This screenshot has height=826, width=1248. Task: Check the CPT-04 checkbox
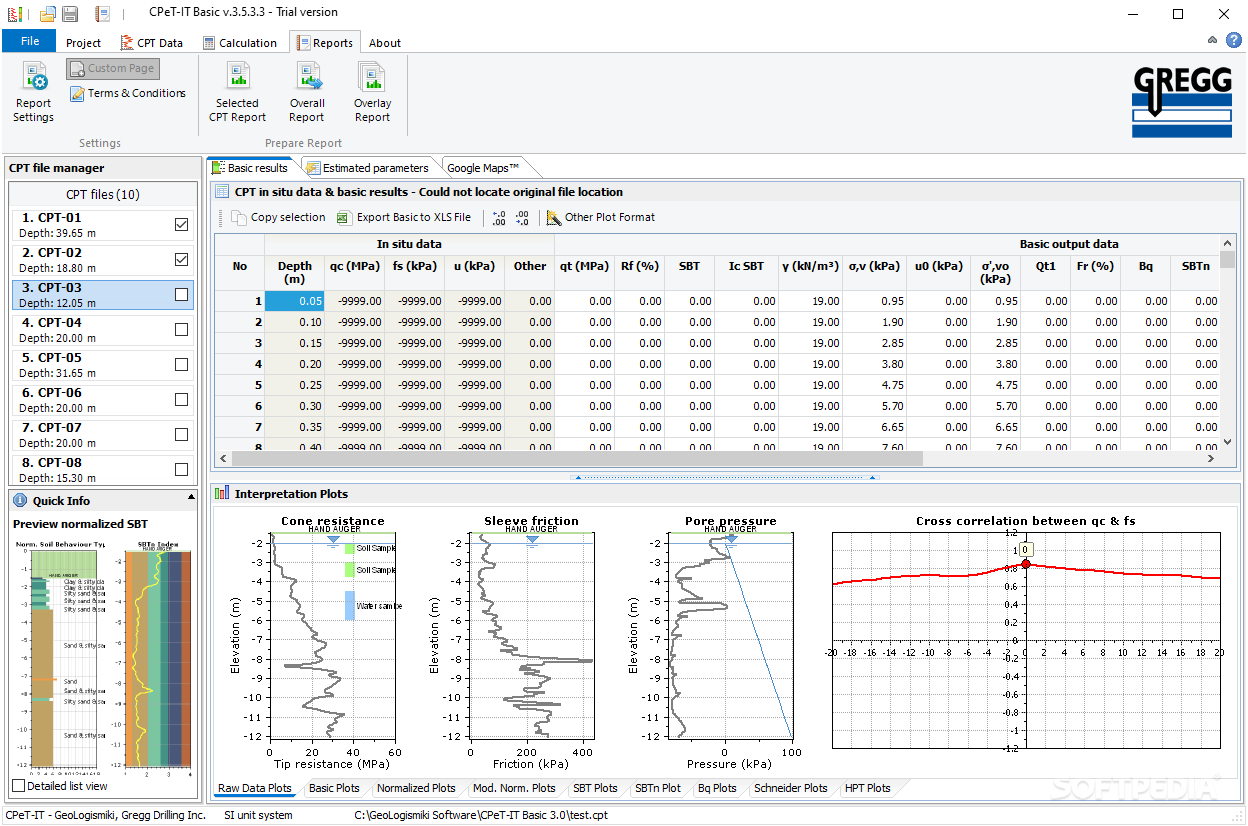pos(181,330)
